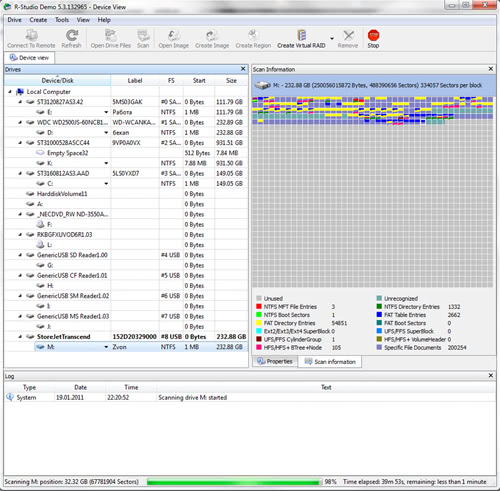Viewport: 500px width, 491px height.
Task: Collapse the ST31000528ASCC44 drive node
Action: coord(20,143)
